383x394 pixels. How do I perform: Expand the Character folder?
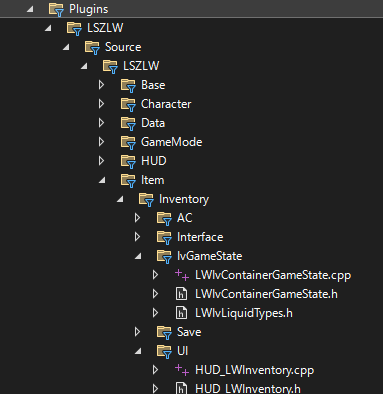102,104
